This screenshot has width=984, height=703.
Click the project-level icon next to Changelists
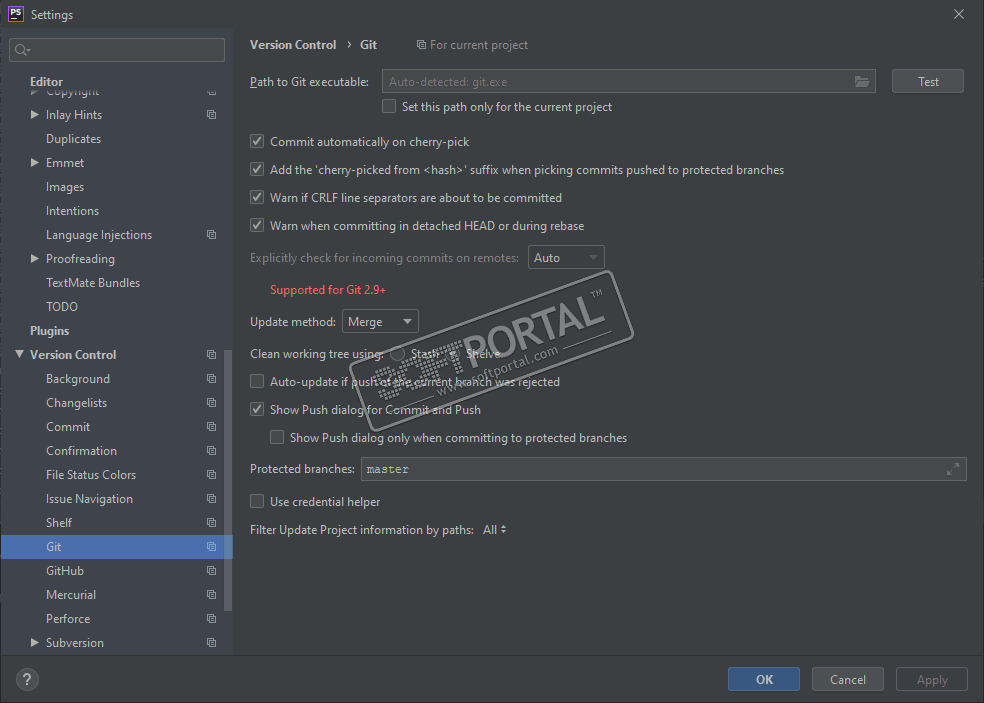coord(211,402)
